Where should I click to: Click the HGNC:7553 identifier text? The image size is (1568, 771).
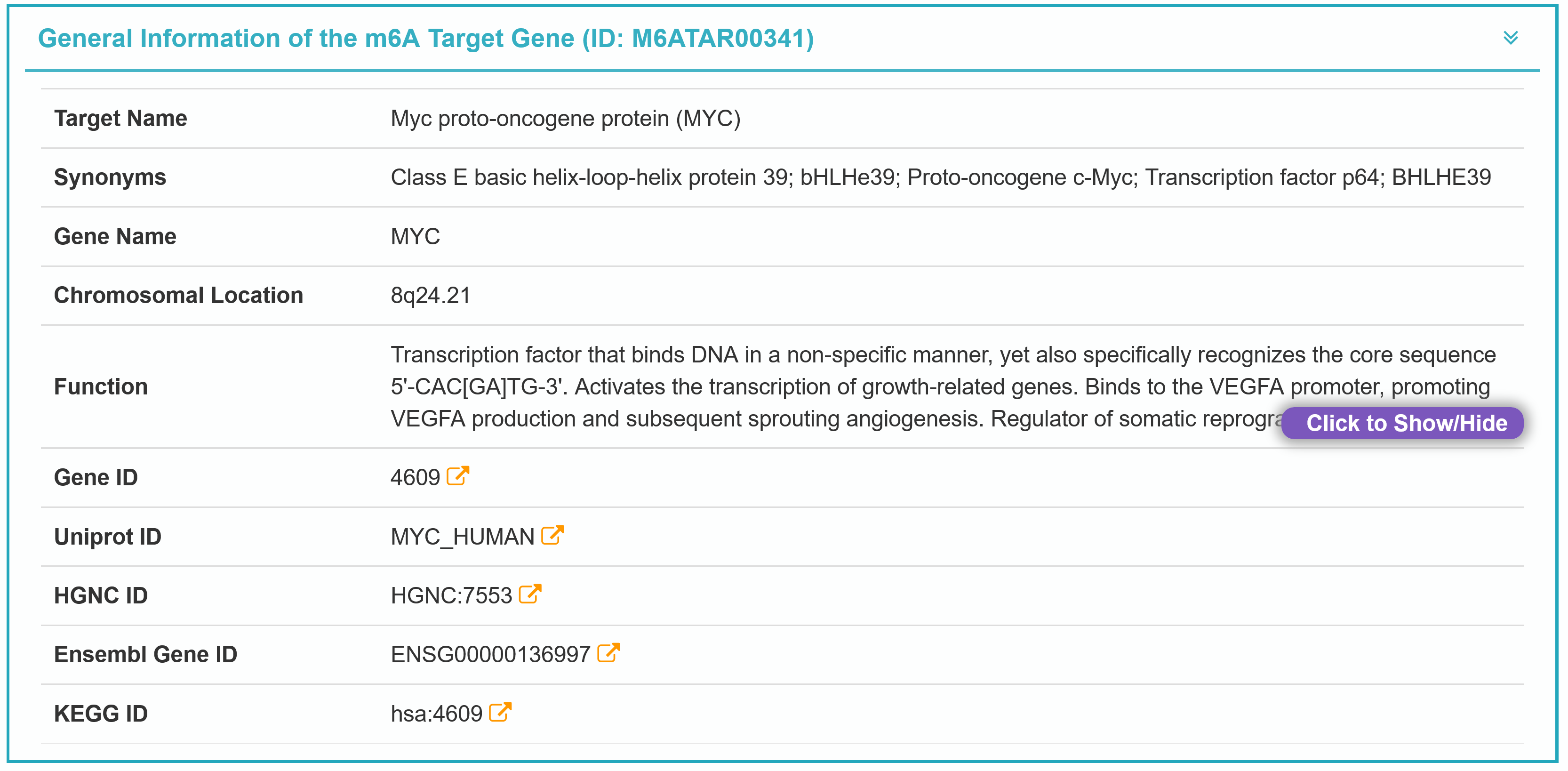[x=451, y=595]
